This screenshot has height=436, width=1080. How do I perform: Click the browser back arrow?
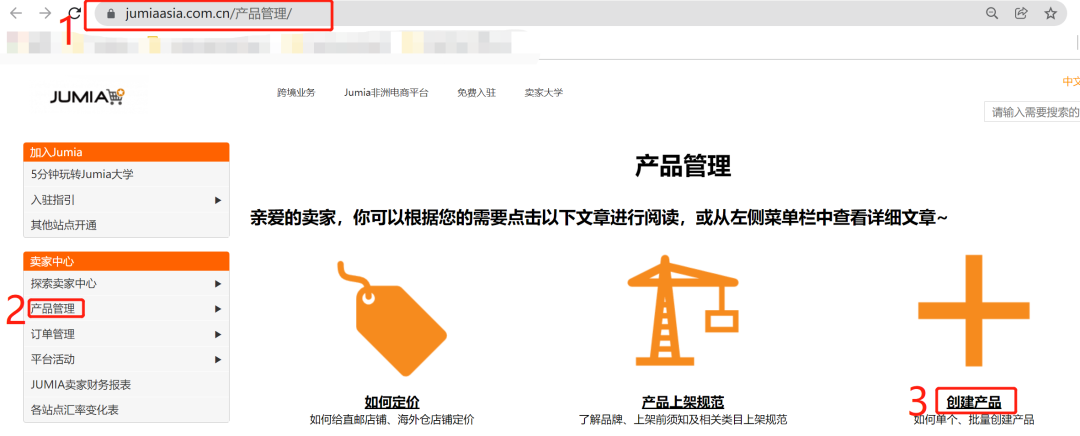[x=16, y=13]
